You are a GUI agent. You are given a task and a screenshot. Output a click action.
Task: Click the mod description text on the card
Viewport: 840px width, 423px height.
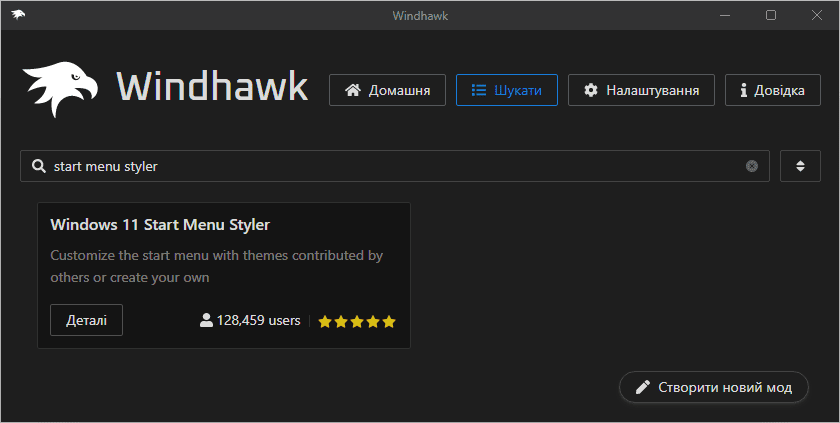216,266
